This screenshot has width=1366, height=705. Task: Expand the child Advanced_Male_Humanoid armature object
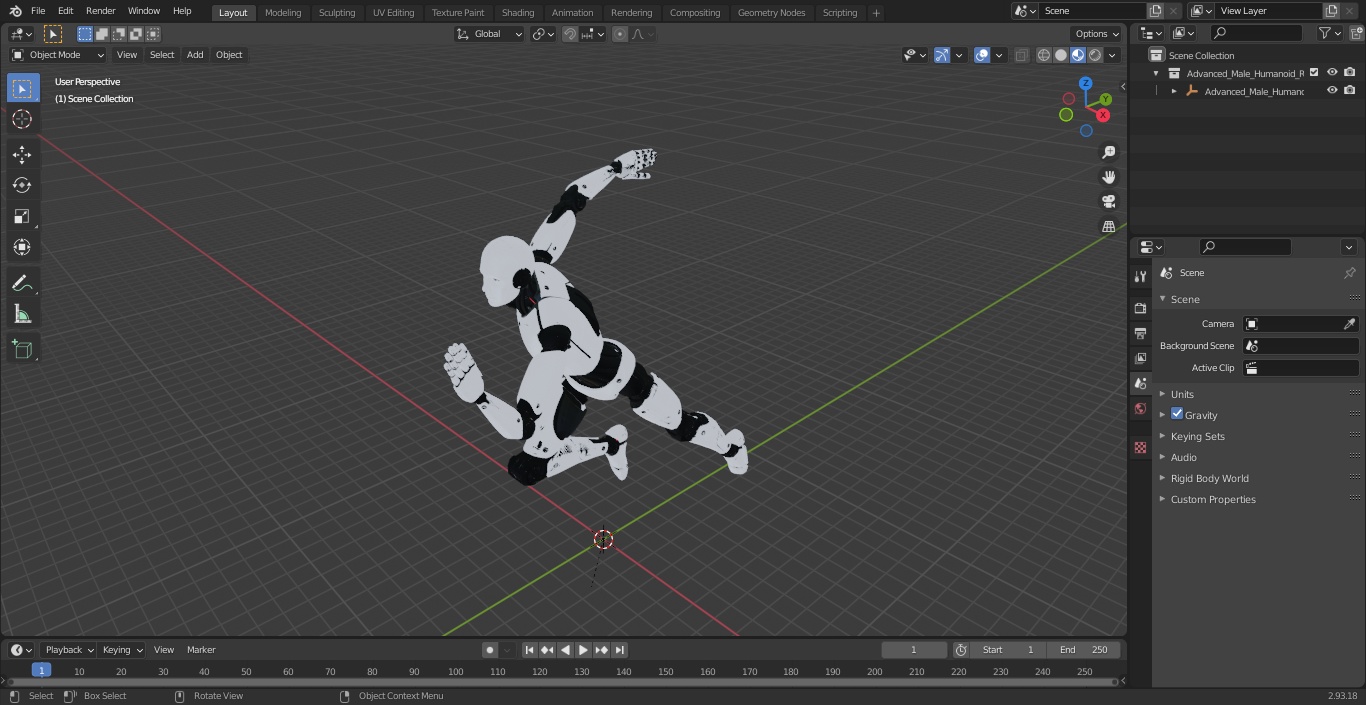(1174, 91)
